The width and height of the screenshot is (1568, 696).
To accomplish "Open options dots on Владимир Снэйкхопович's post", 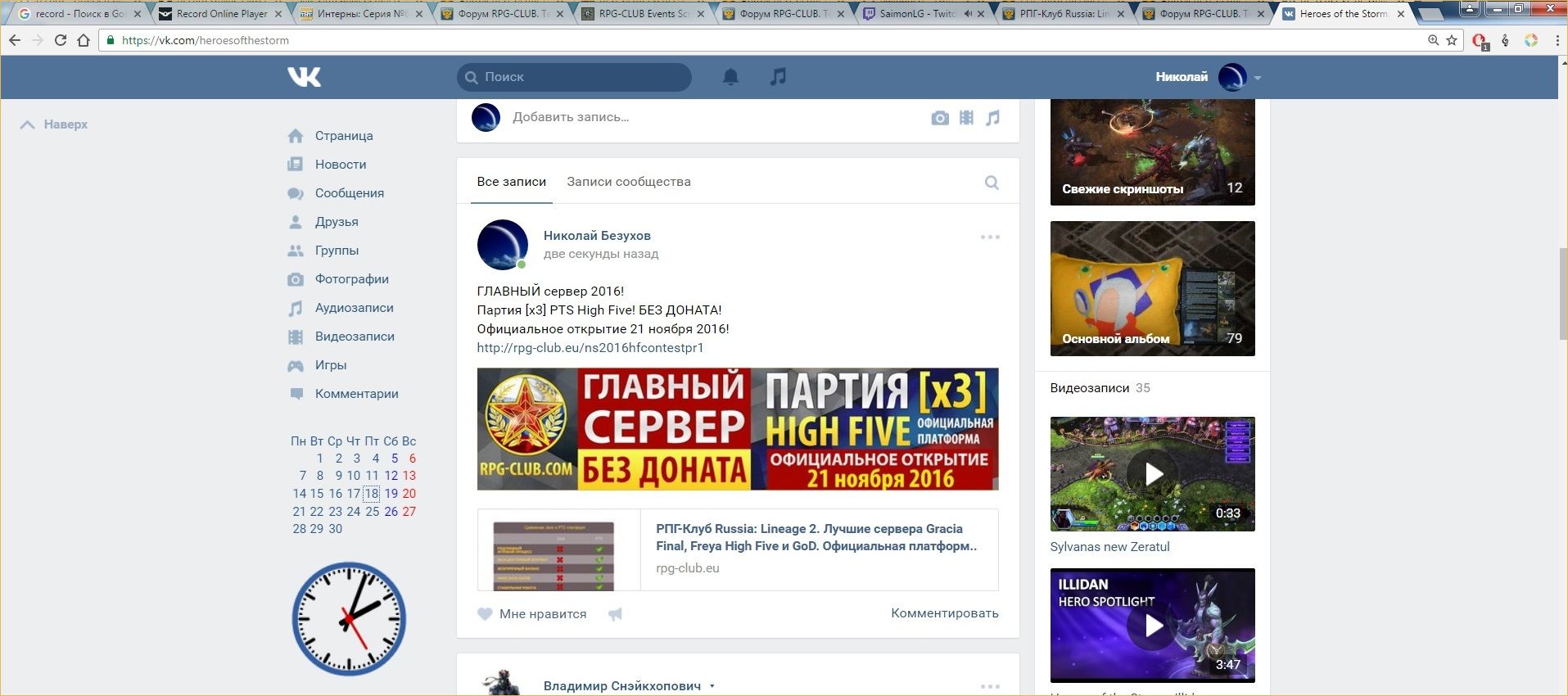I will [x=990, y=686].
